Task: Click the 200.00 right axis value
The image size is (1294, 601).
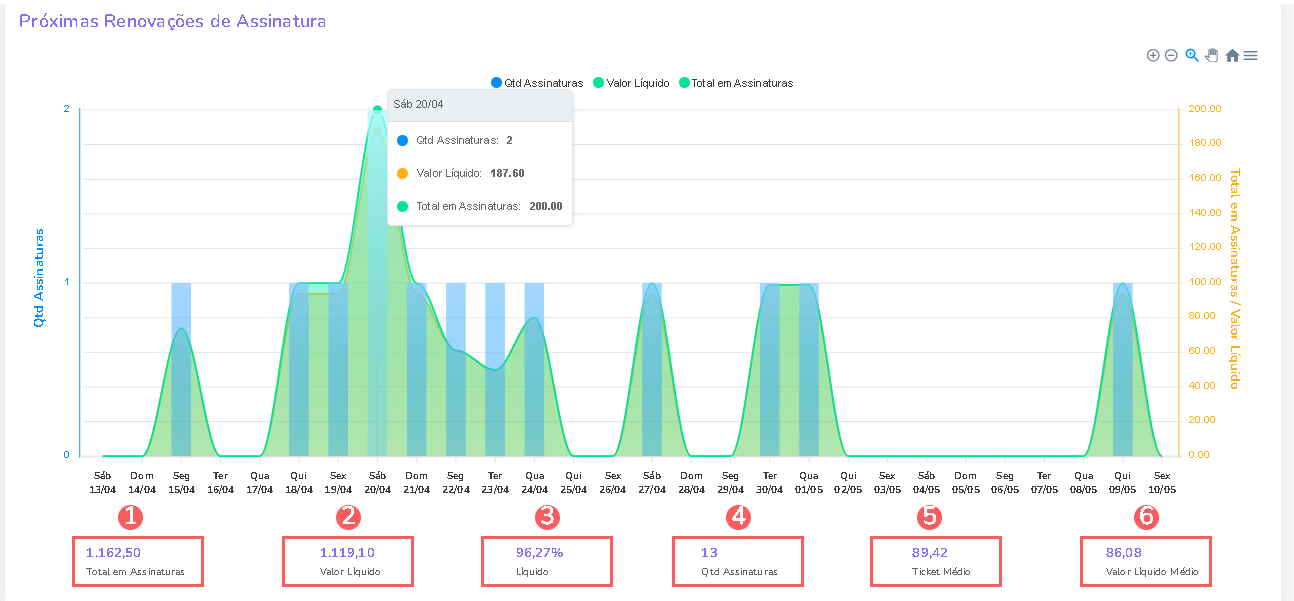Action: [x=1206, y=109]
